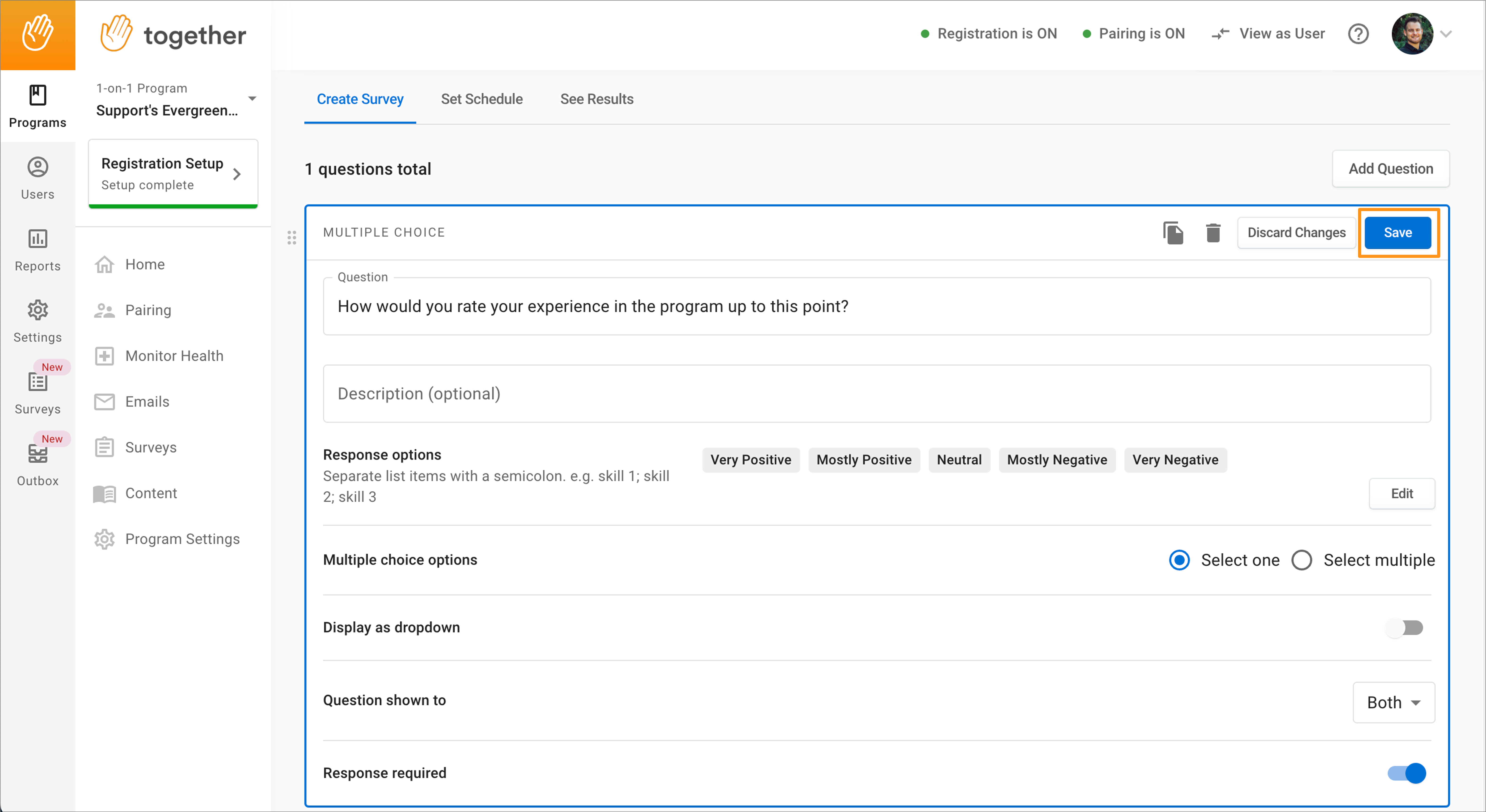Click Pairing is ON status

pyautogui.click(x=1134, y=34)
